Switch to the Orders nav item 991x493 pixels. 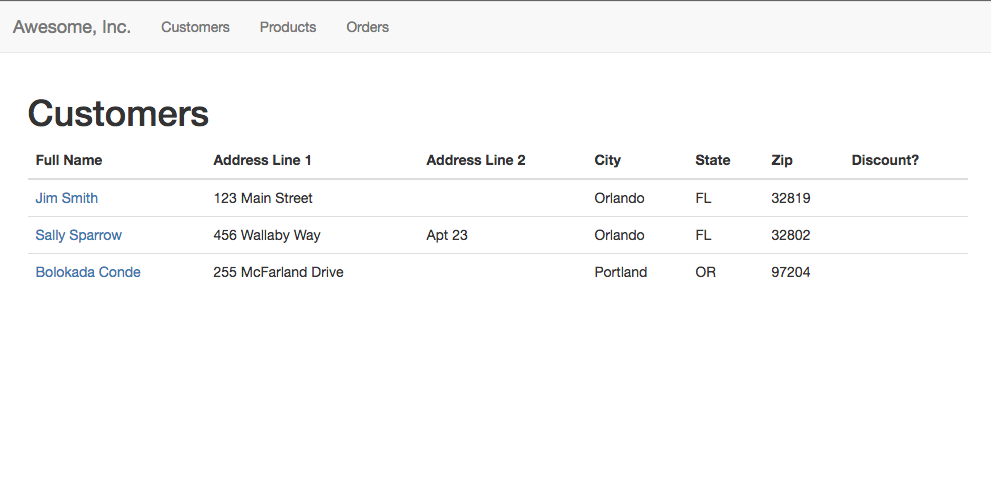click(367, 27)
